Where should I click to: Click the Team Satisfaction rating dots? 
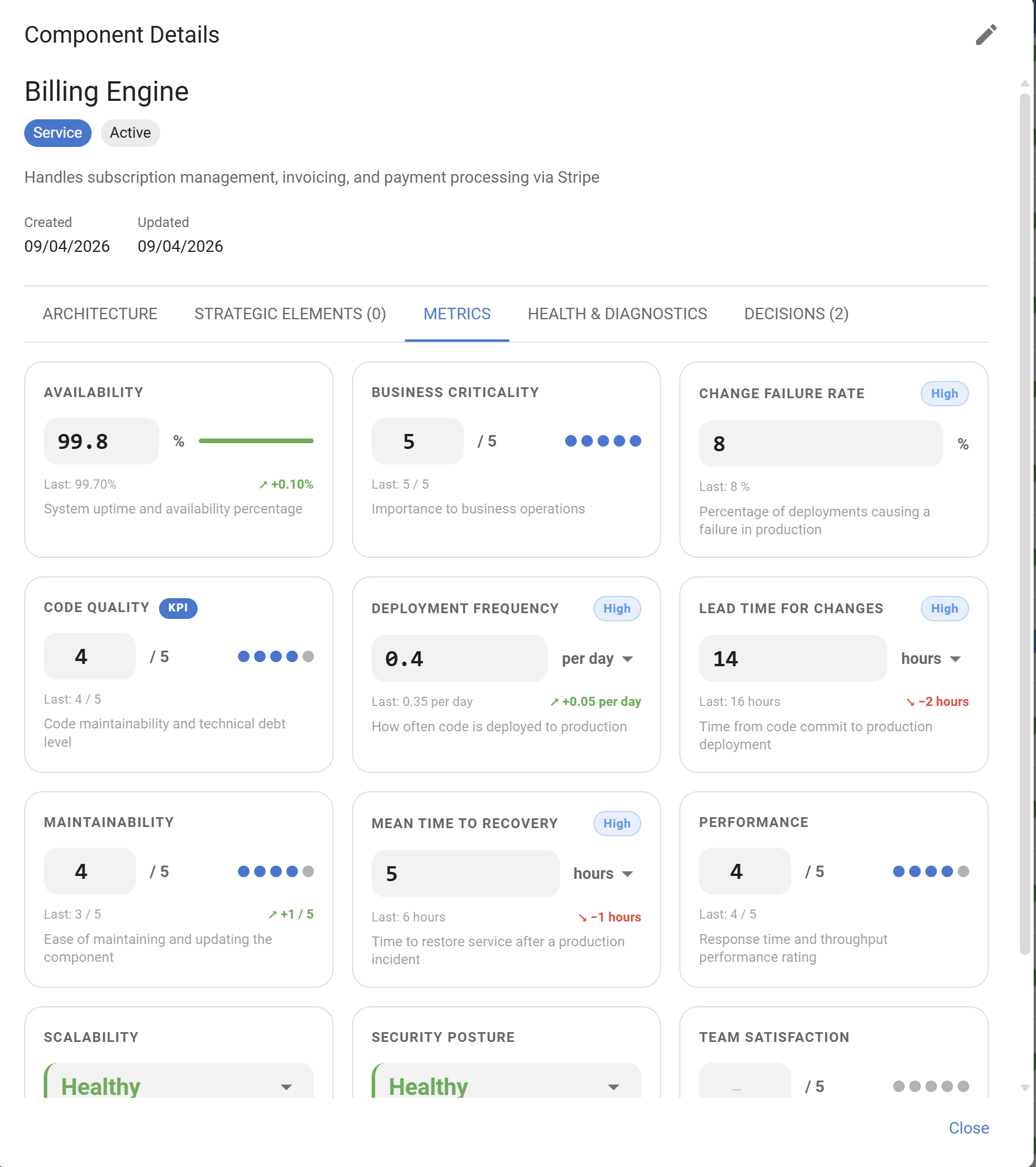pos(931,1086)
